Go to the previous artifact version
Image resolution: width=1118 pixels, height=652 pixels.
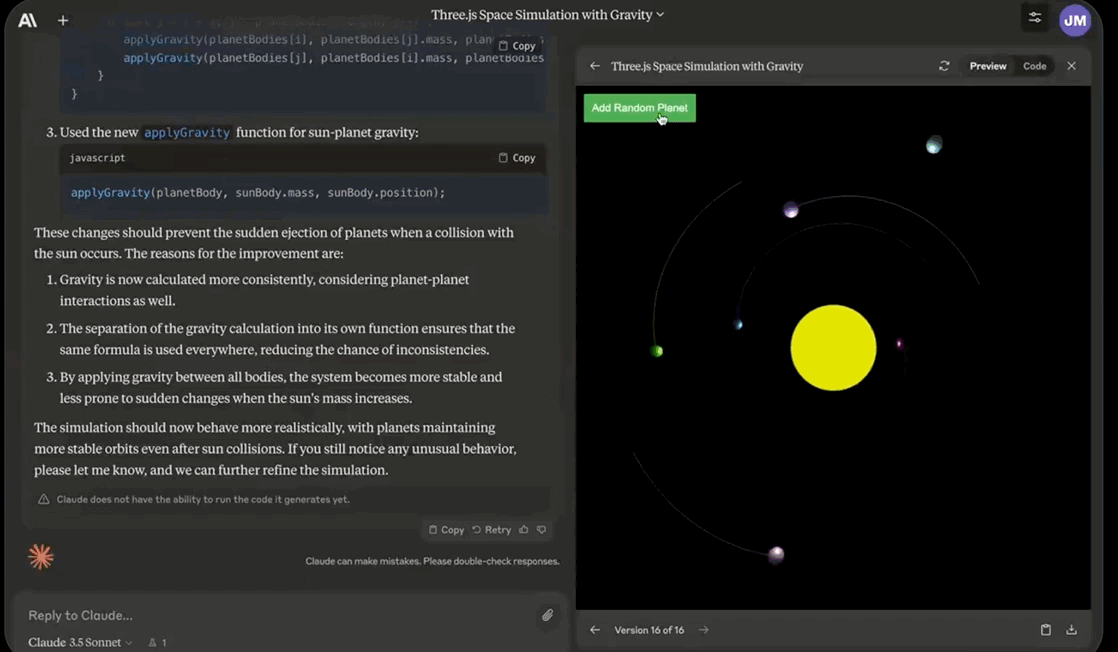(595, 630)
